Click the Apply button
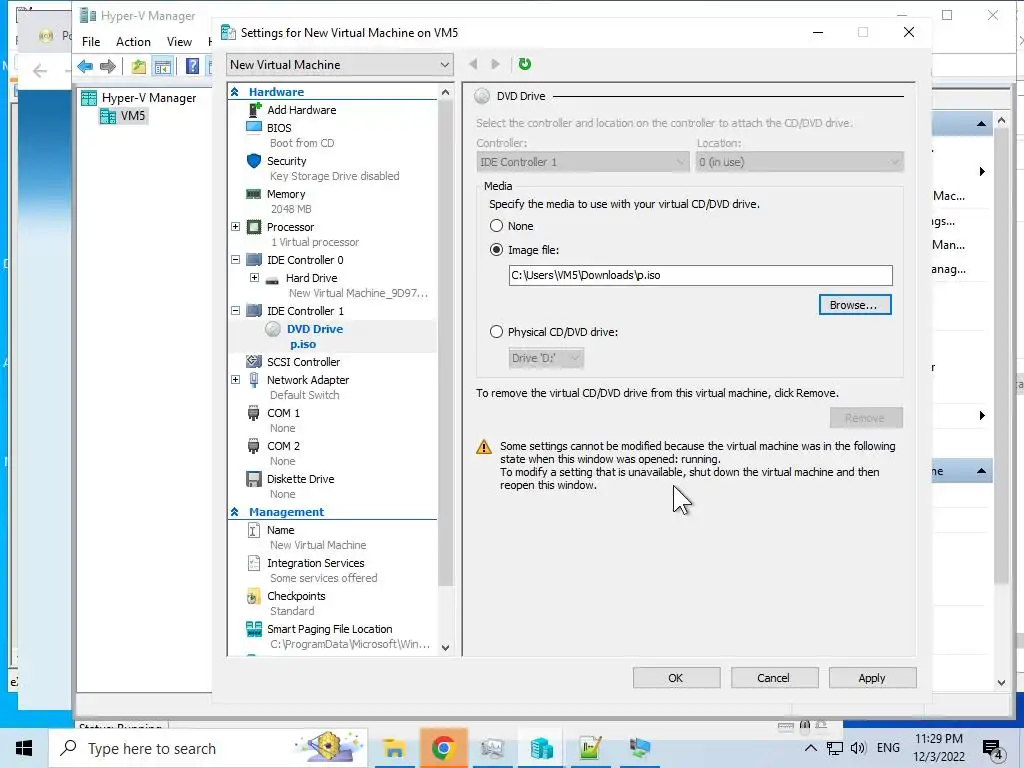1024x768 pixels. click(x=872, y=678)
